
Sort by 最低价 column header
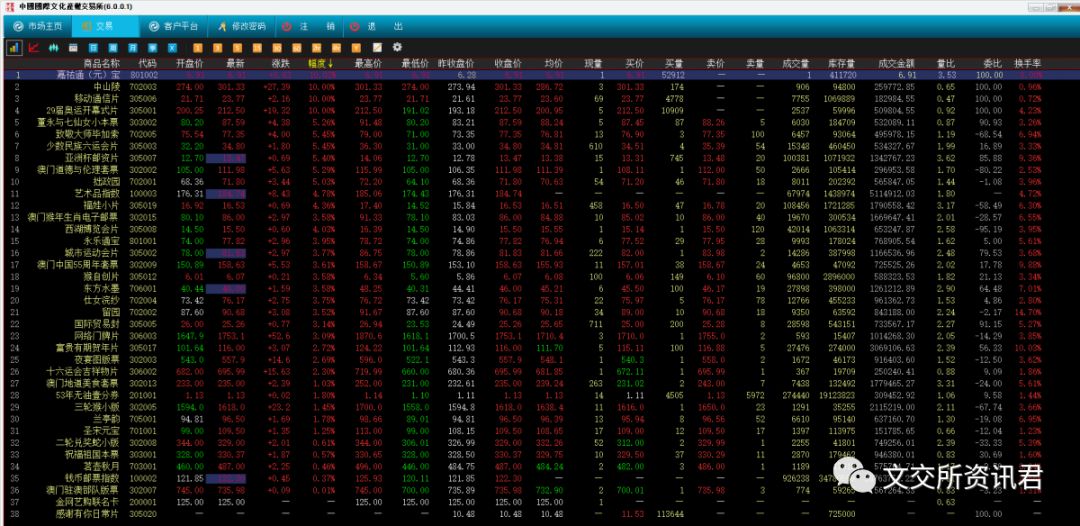(x=415, y=63)
